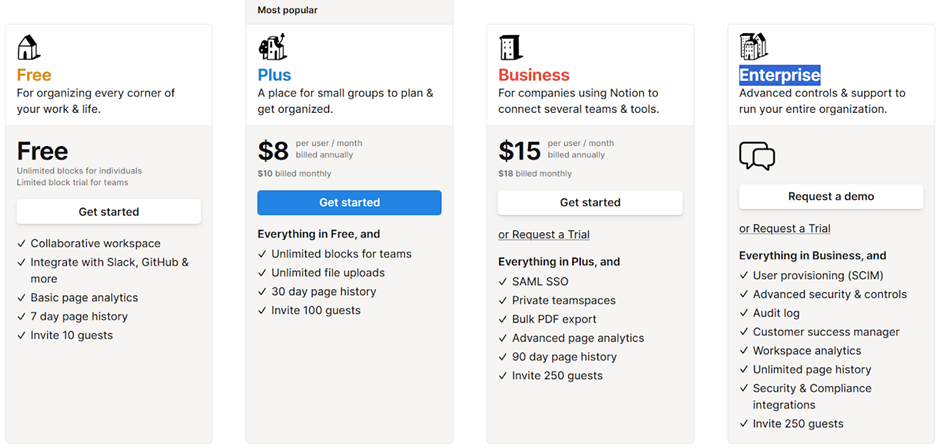Click the red Business plan title
This screenshot has height=448, width=940.
click(x=533, y=75)
